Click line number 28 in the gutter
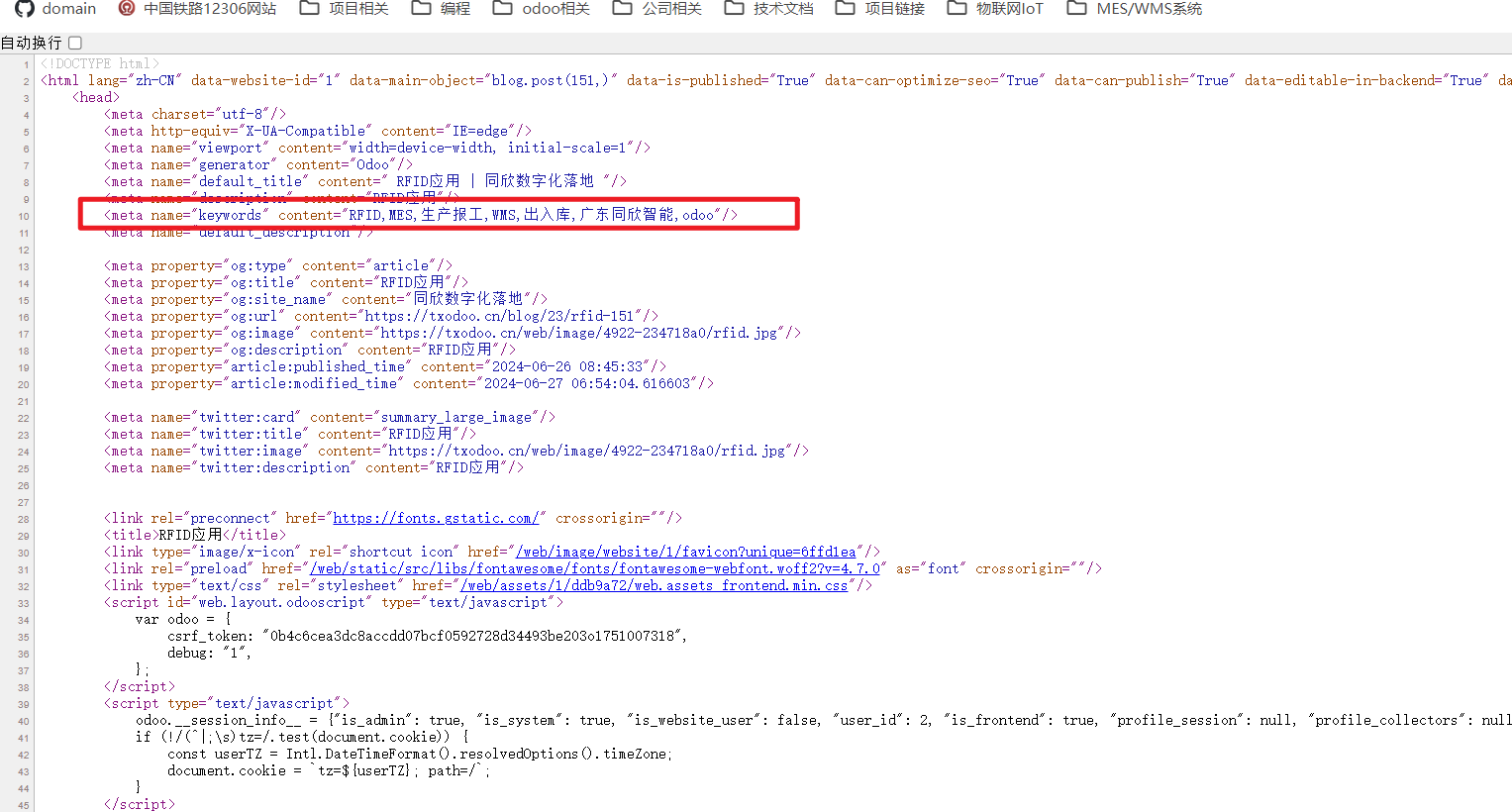 pyautogui.click(x=24, y=519)
